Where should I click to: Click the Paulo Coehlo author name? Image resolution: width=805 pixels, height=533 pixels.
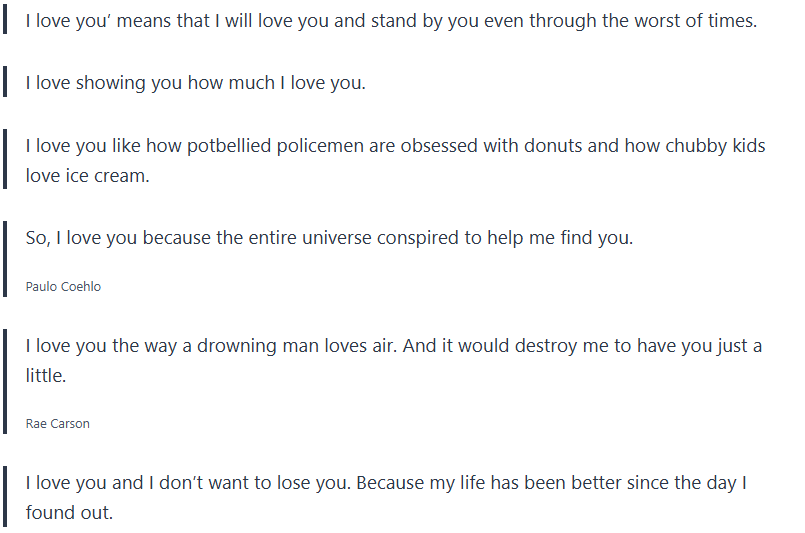(x=63, y=287)
